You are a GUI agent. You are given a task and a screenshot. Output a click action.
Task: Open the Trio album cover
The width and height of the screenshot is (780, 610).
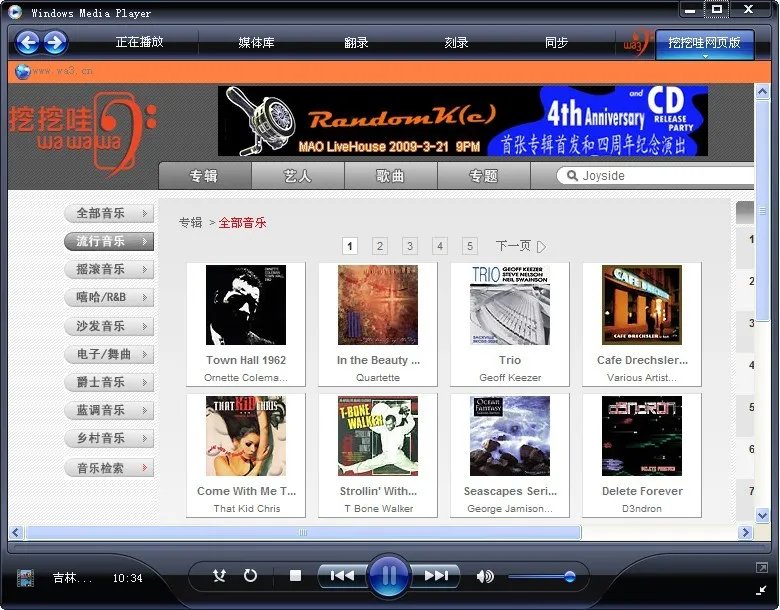click(510, 305)
